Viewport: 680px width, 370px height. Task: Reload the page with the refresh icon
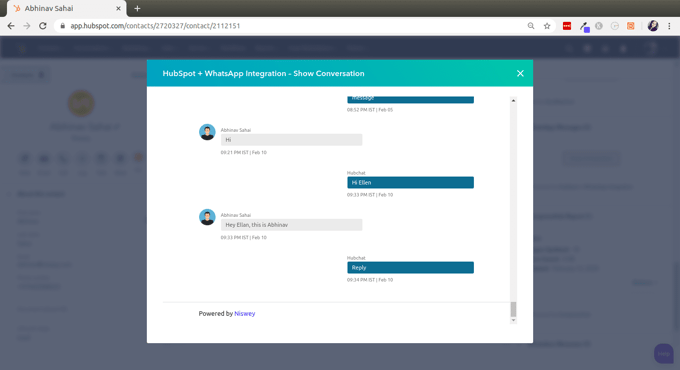42,26
